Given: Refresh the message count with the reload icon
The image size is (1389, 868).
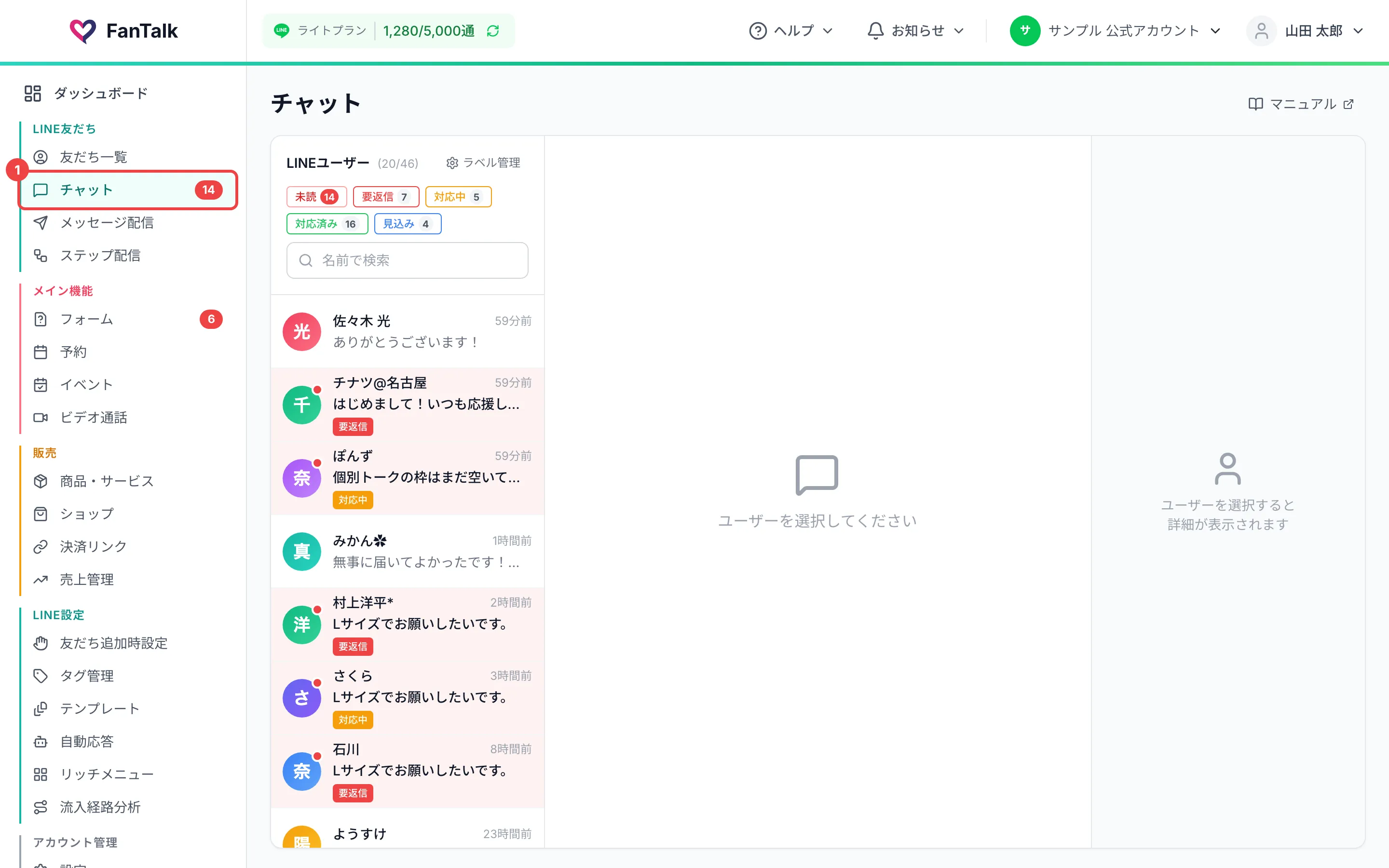Looking at the screenshot, I should click(493, 31).
